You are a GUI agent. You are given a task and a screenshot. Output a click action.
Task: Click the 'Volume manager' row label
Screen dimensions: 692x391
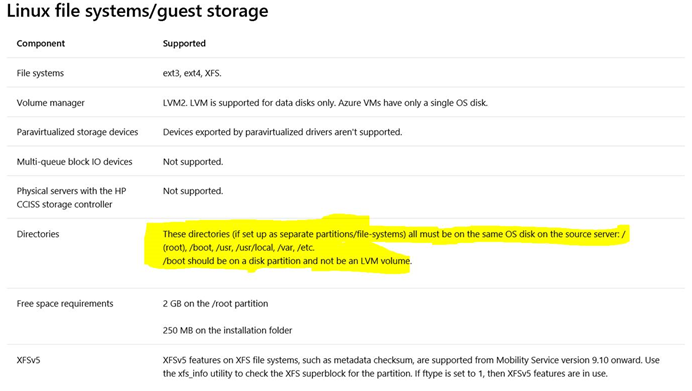50,103
